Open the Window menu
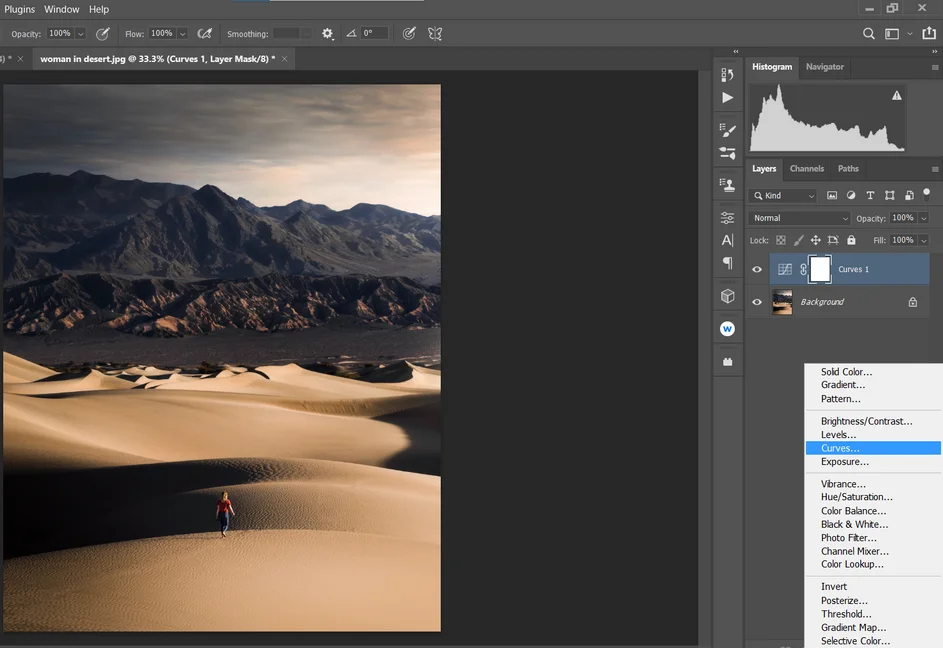943x648 pixels. (x=62, y=9)
